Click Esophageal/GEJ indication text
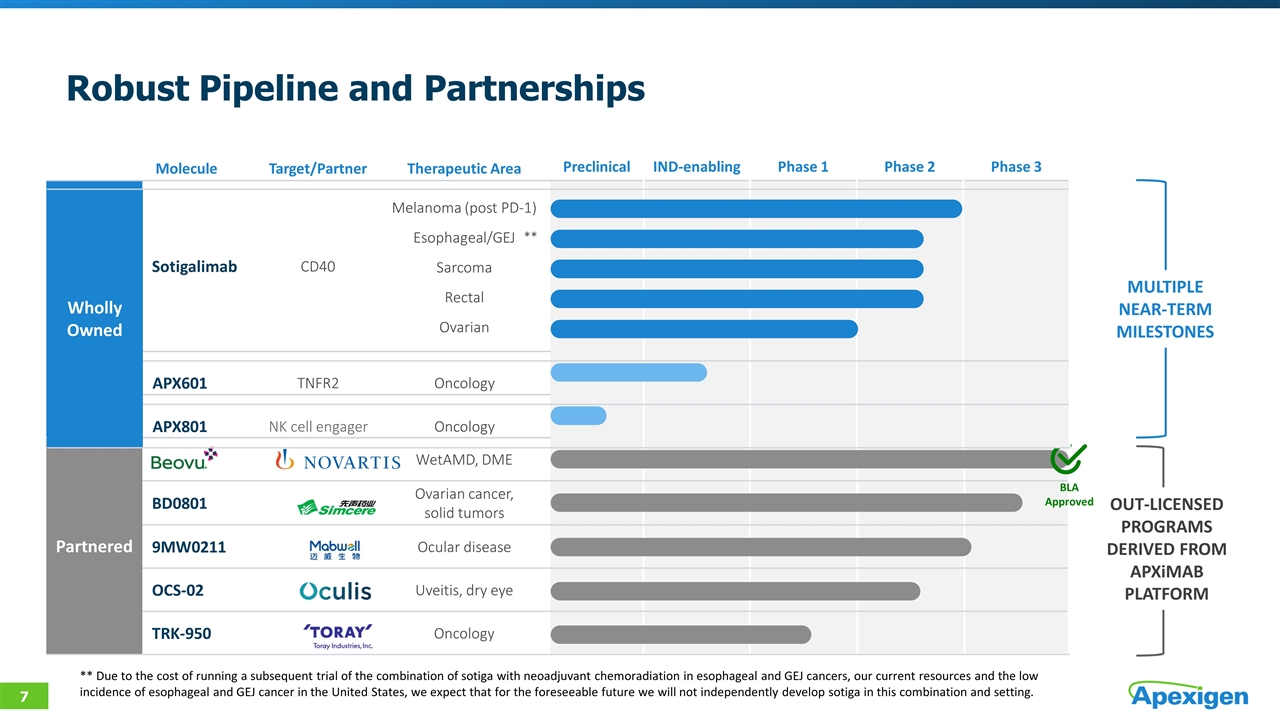 pyautogui.click(x=464, y=238)
